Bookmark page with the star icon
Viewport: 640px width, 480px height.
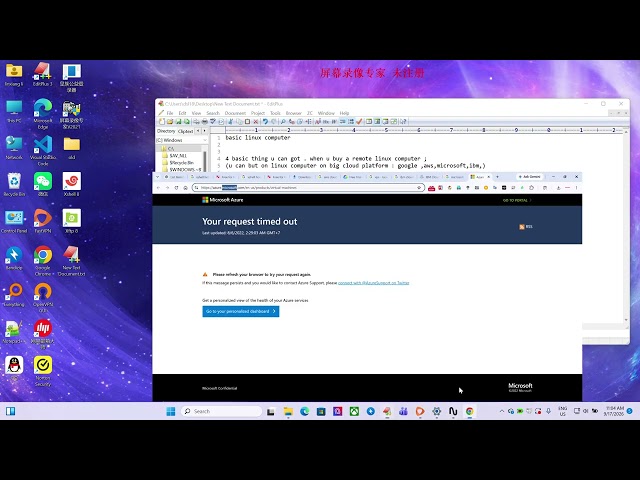click(x=419, y=188)
